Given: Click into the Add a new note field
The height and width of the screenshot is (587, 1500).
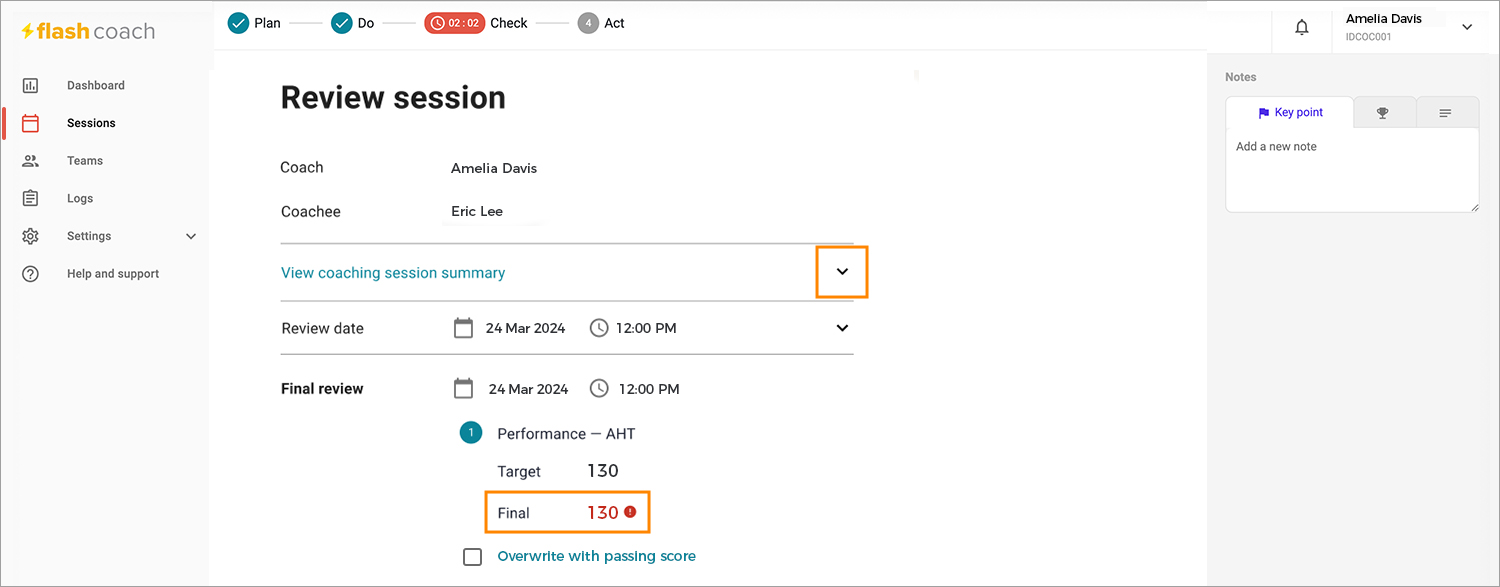Looking at the screenshot, I should [x=1352, y=170].
